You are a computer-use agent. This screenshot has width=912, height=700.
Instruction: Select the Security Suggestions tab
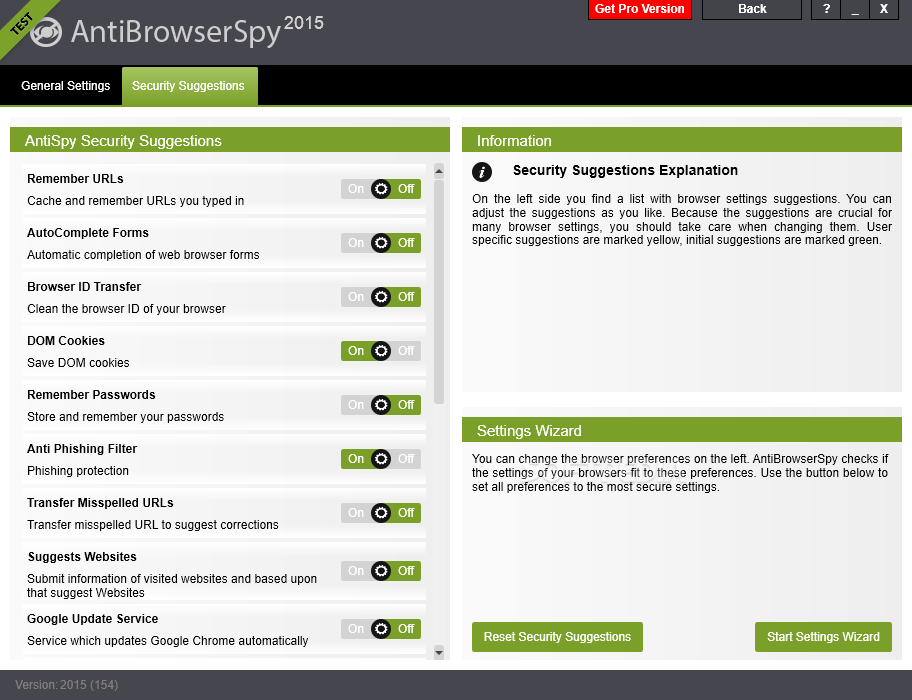click(189, 86)
